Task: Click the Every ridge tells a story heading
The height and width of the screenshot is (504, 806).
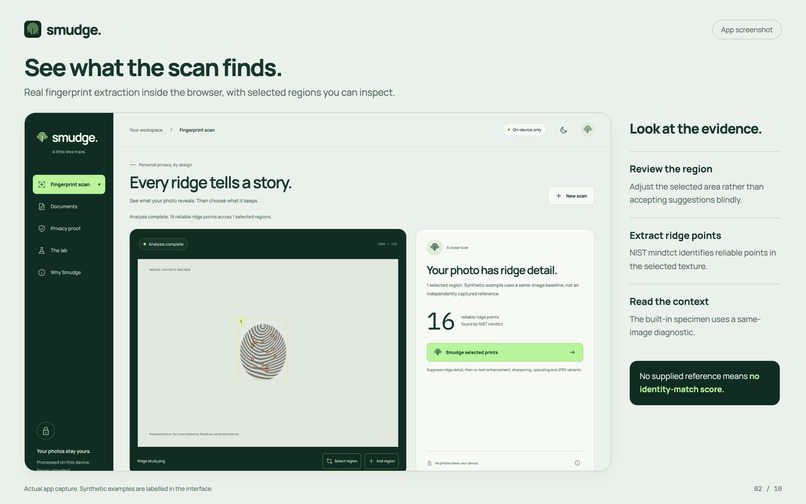Action: (x=210, y=183)
